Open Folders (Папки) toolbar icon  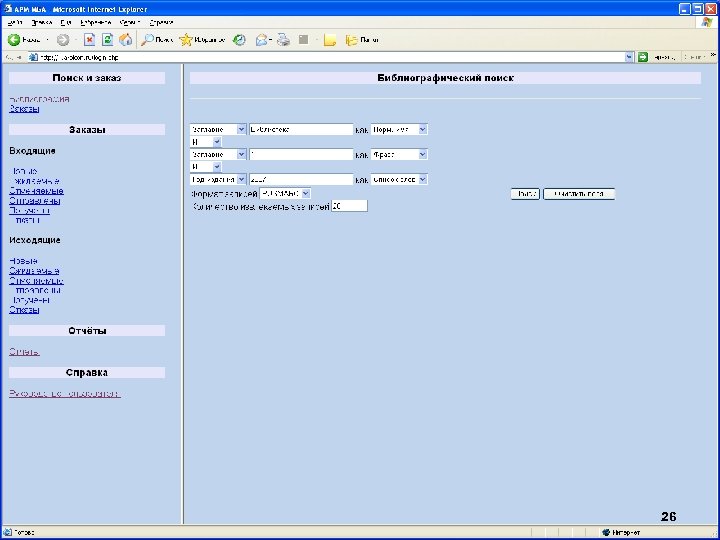click(x=351, y=40)
